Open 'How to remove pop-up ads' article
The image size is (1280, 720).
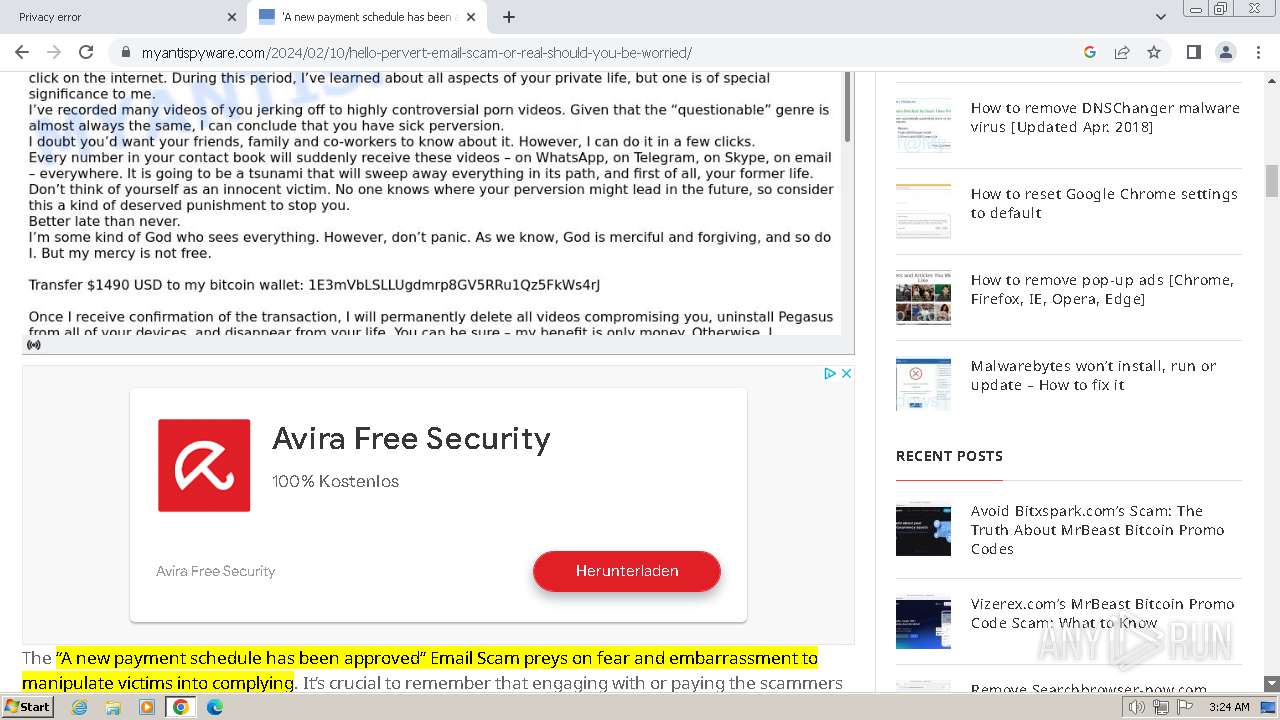coord(1102,289)
